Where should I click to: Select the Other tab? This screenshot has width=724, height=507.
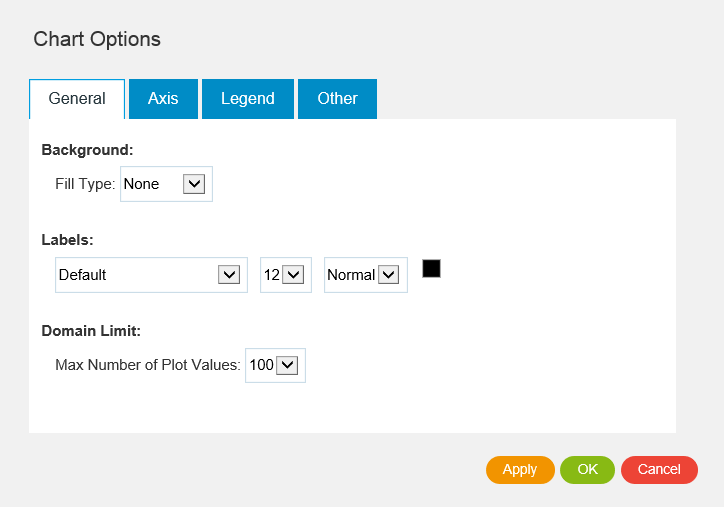(x=337, y=98)
